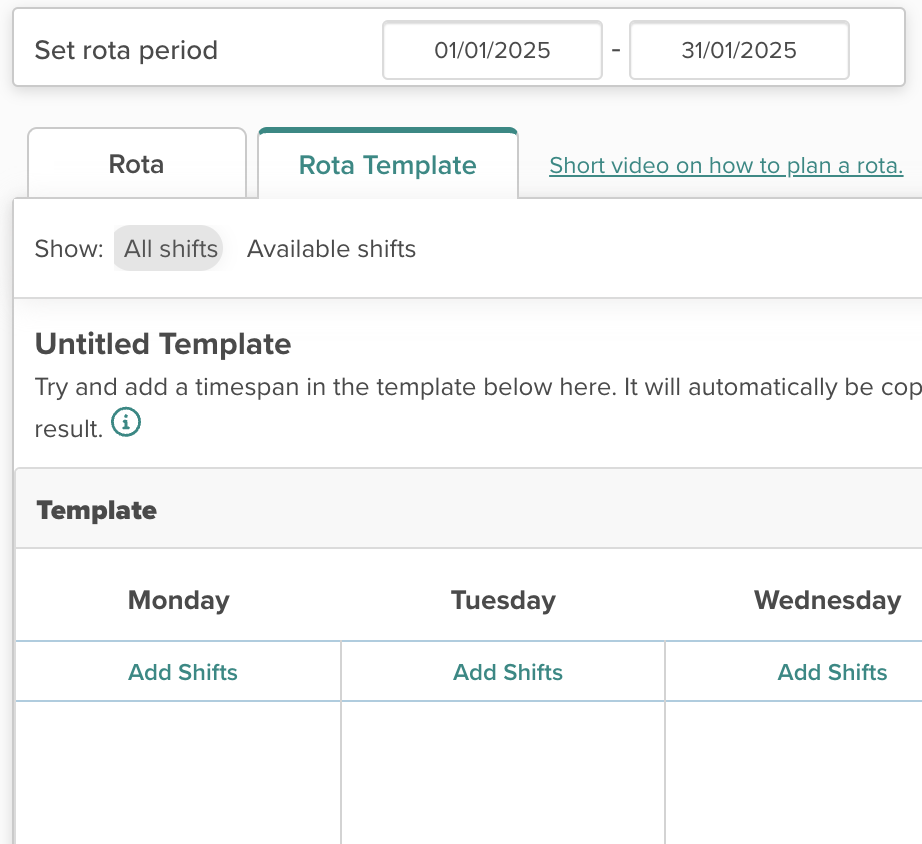Image resolution: width=922 pixels, height=844 pixels.
Task: Click the empty Wednesday shift cell
Action: (x=795, y=770)
